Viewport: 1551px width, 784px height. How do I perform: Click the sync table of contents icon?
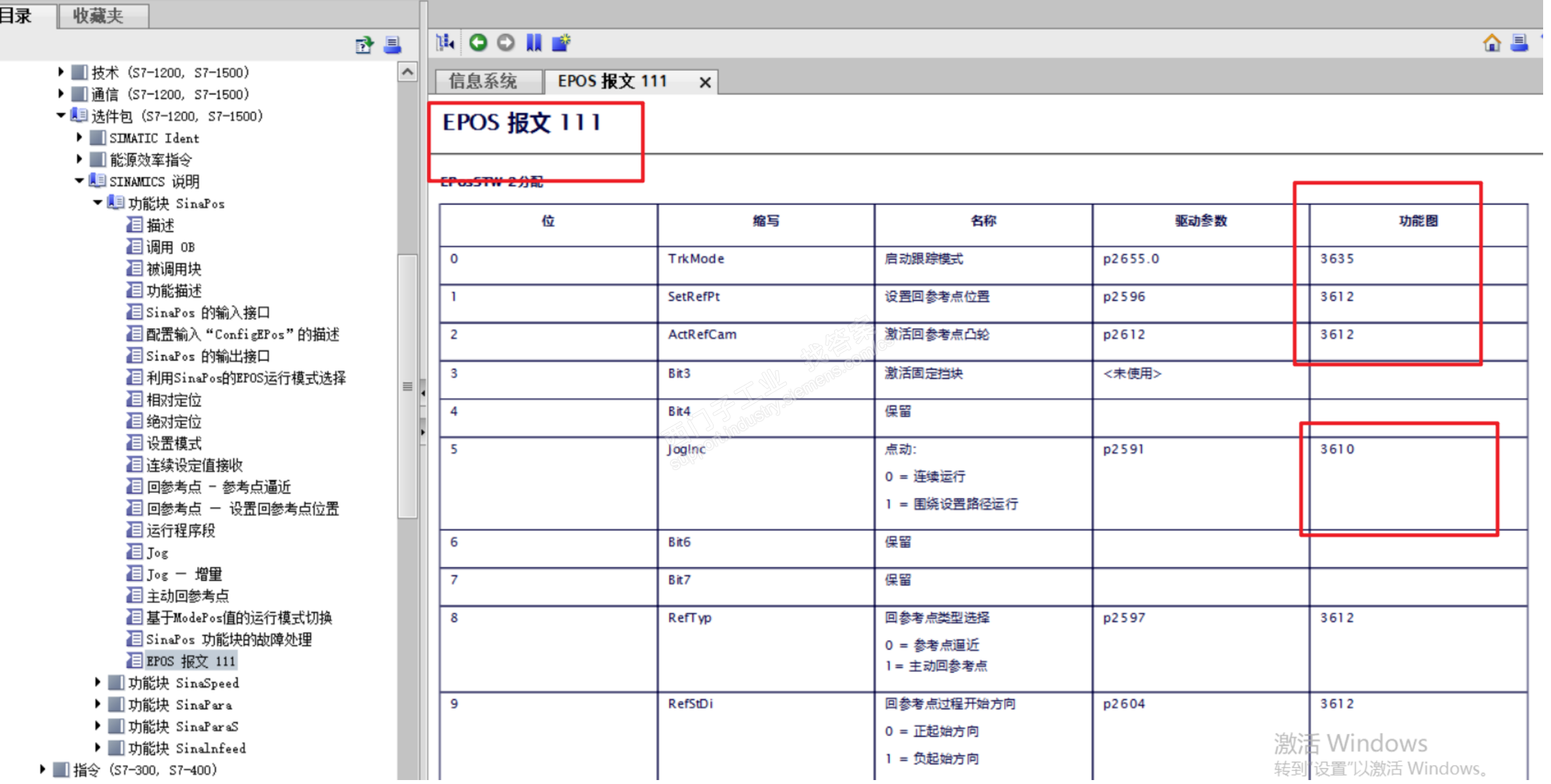click(445, 43)
